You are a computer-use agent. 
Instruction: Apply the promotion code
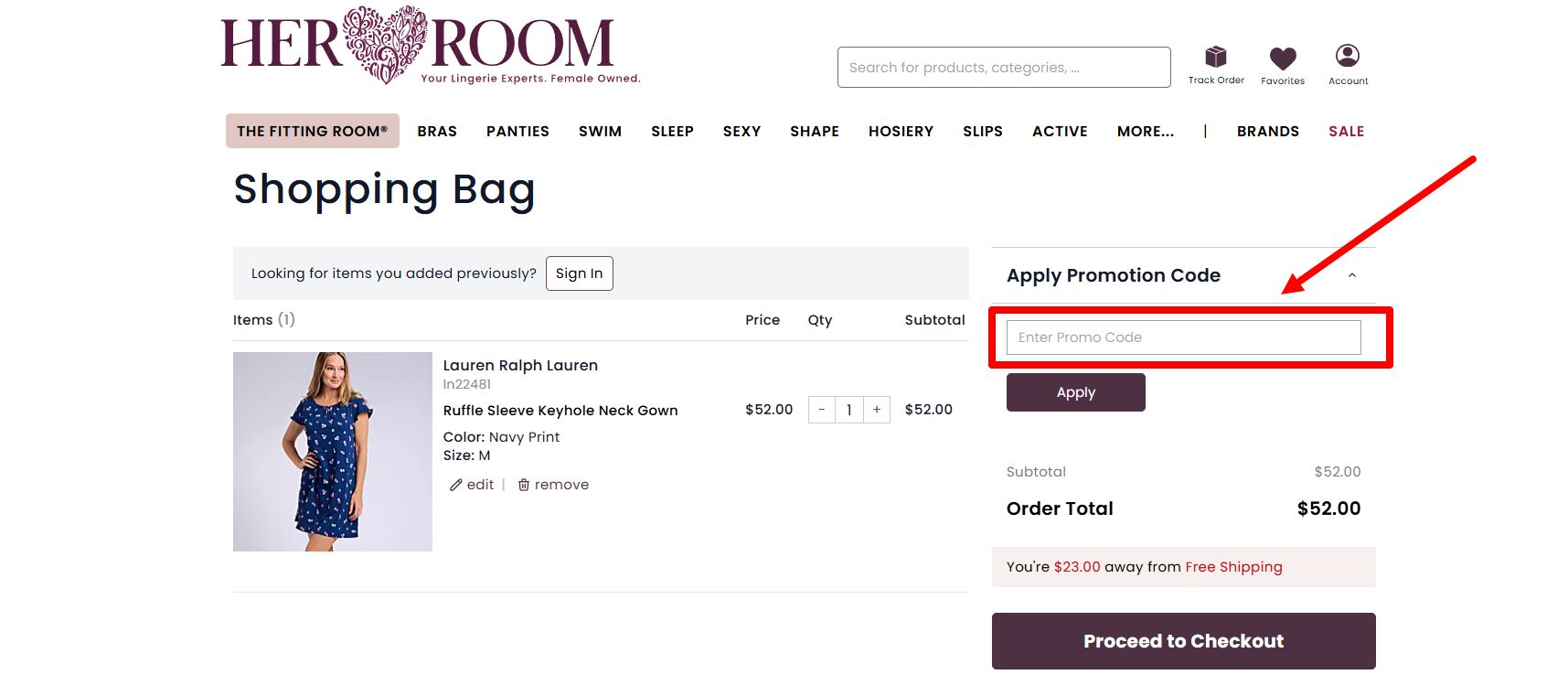[x=1075, y=391]
